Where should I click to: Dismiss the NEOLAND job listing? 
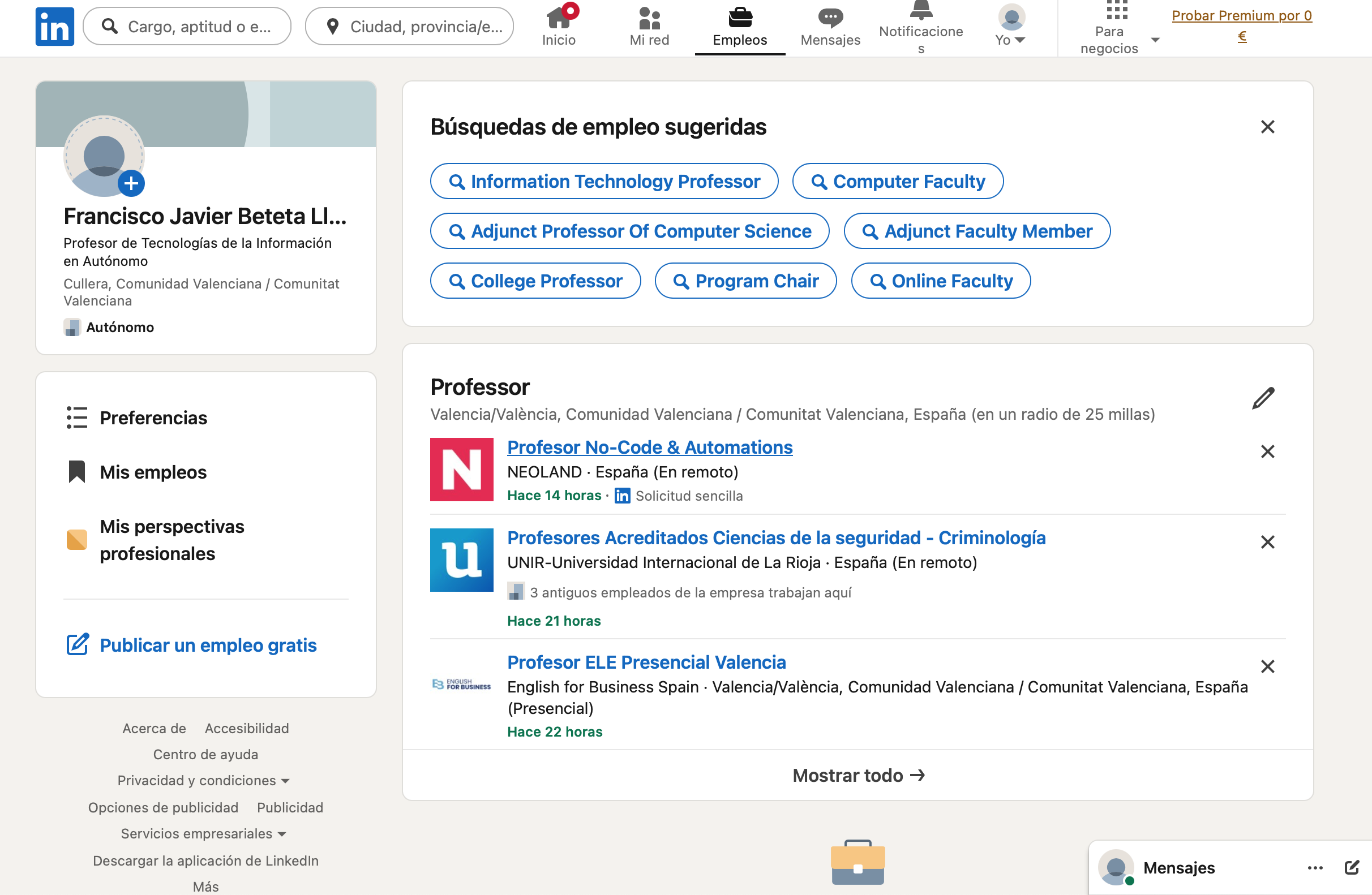coord(1267,451)
